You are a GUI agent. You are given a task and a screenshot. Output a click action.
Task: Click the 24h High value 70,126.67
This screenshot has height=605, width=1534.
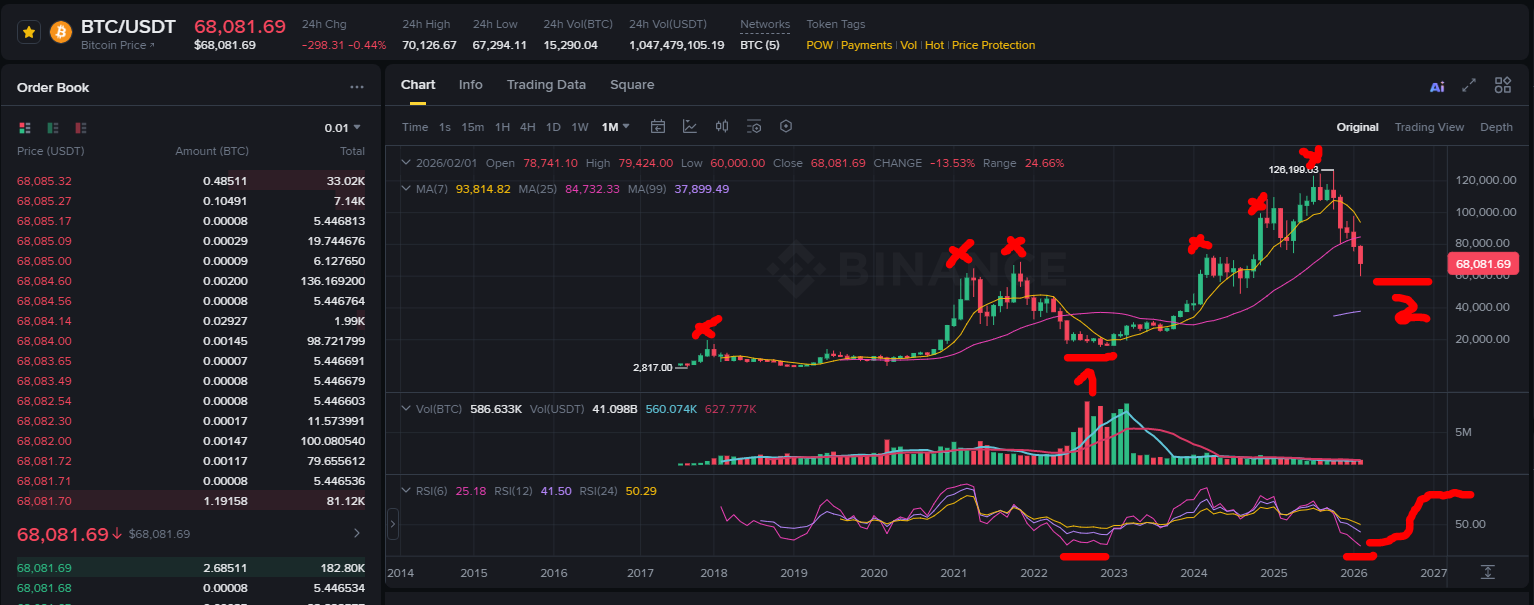tap(429, 45)
